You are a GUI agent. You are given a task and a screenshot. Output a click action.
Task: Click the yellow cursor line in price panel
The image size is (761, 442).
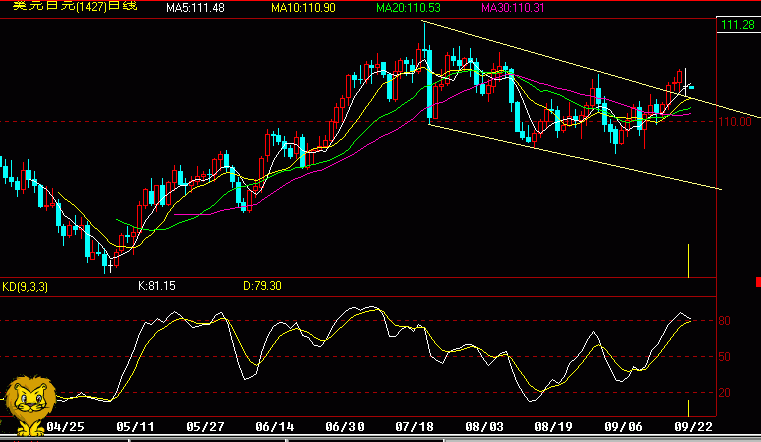click(688, 261)
